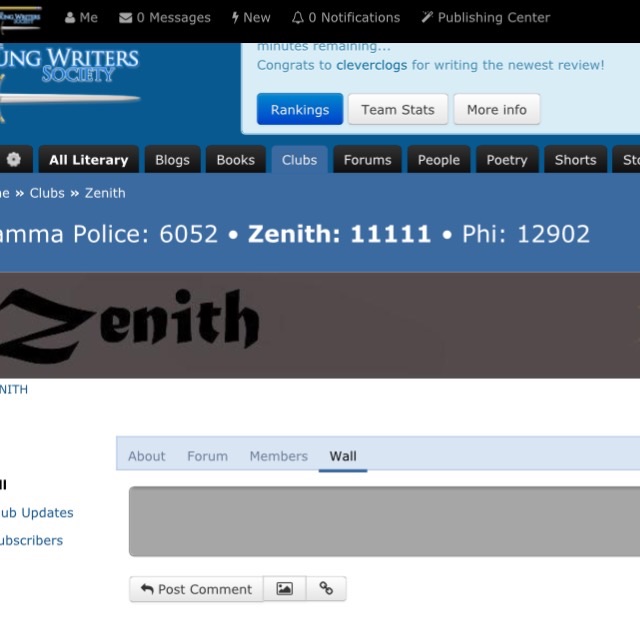Click the Team Stats button

point(398,109)
